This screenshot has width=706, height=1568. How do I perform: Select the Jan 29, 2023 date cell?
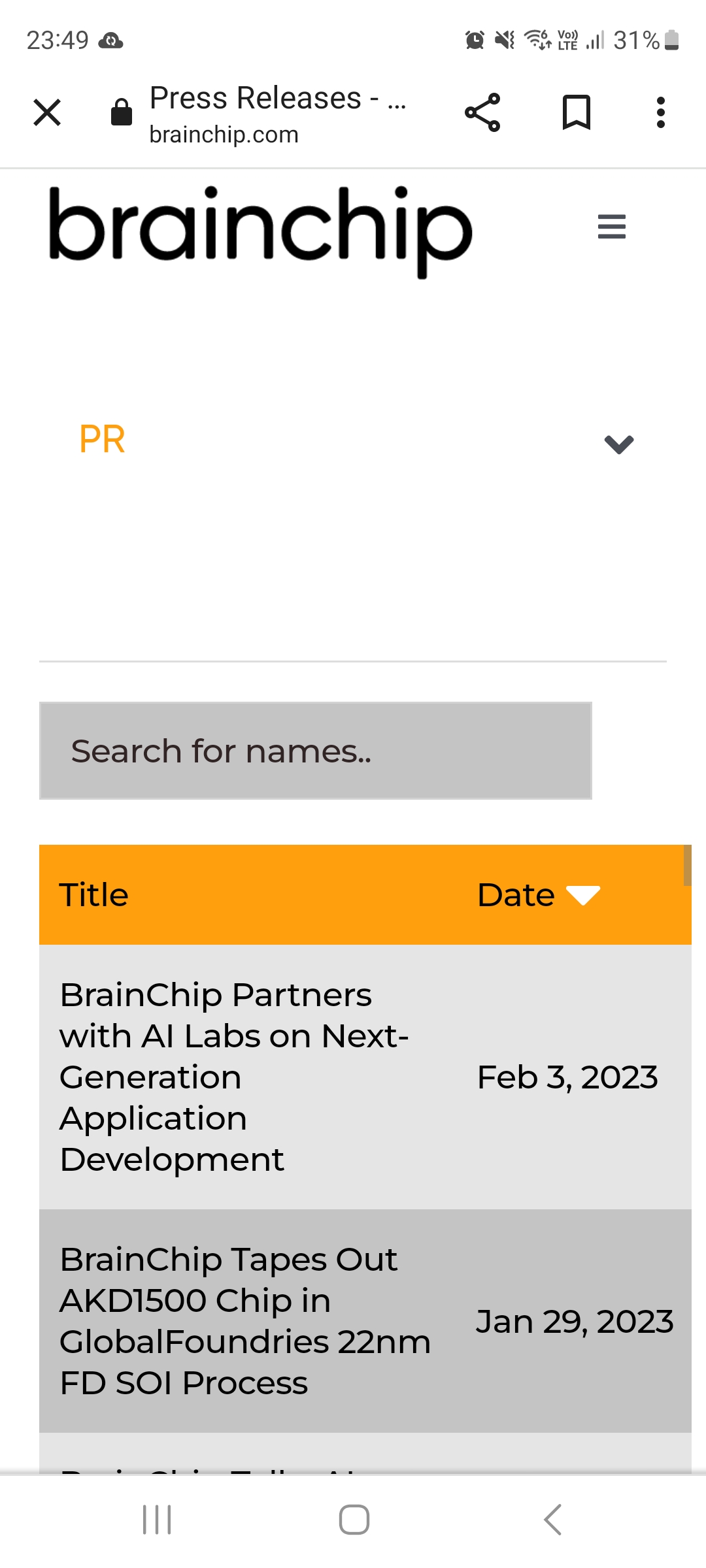tap(575, 1321)
